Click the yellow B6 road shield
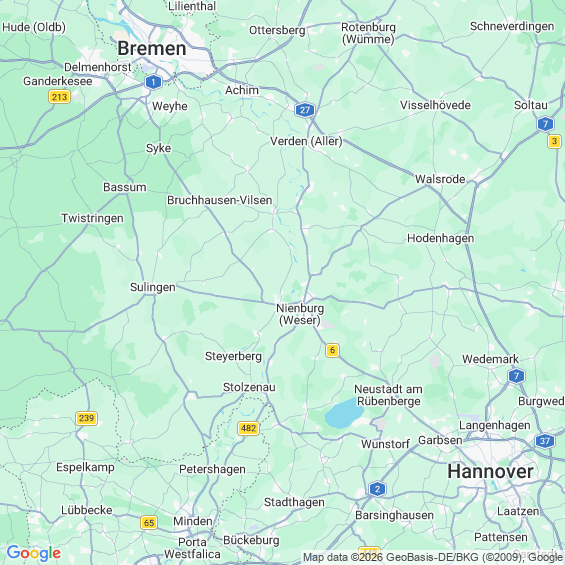 (332, 350)
